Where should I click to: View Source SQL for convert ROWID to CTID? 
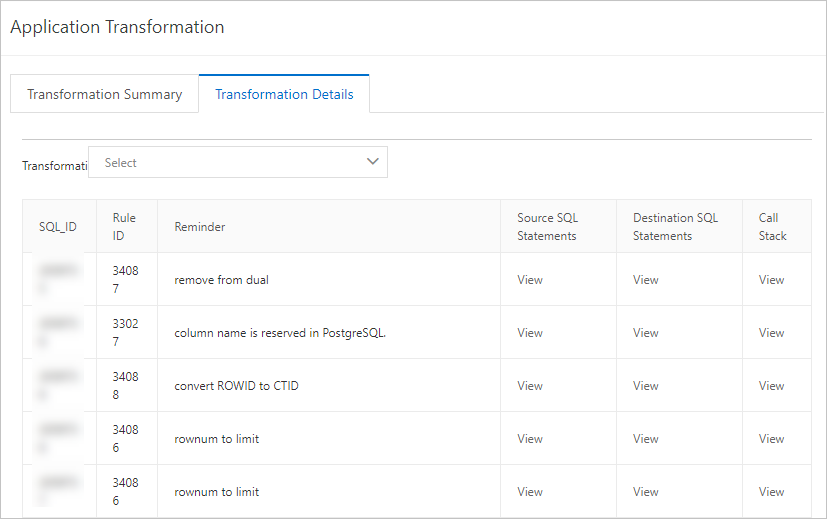530,386
